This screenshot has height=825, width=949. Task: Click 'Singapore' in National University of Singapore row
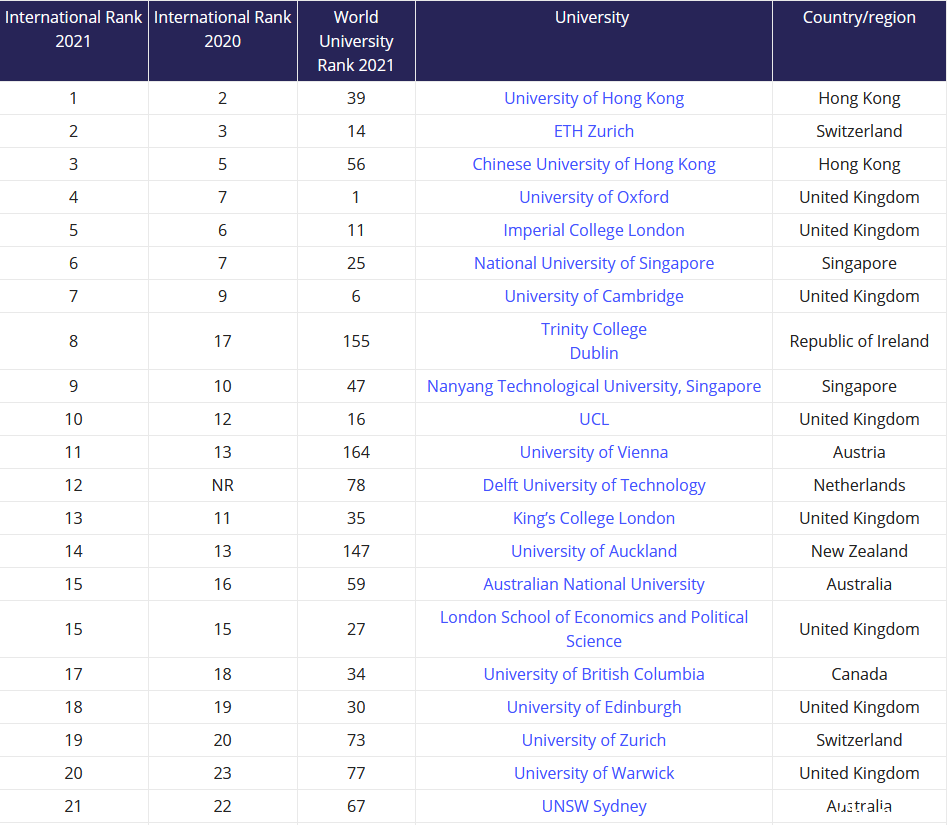point(859,263)
